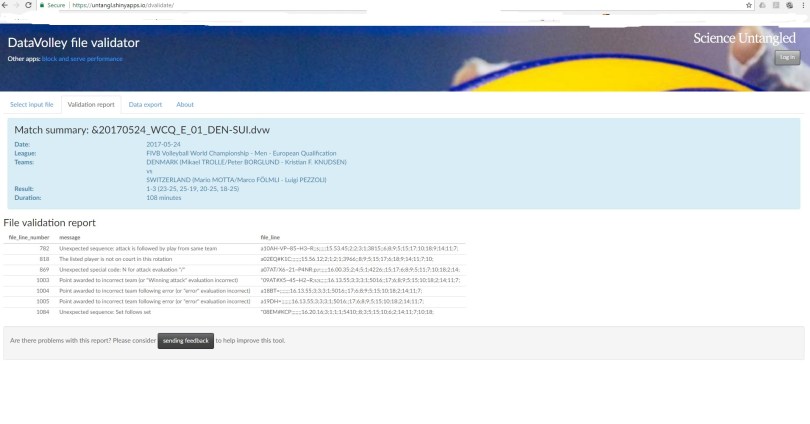This screenshot has height=424, width=810.
Task: Open the Chrome three-dot menu
Action: (x=803, y=5)
